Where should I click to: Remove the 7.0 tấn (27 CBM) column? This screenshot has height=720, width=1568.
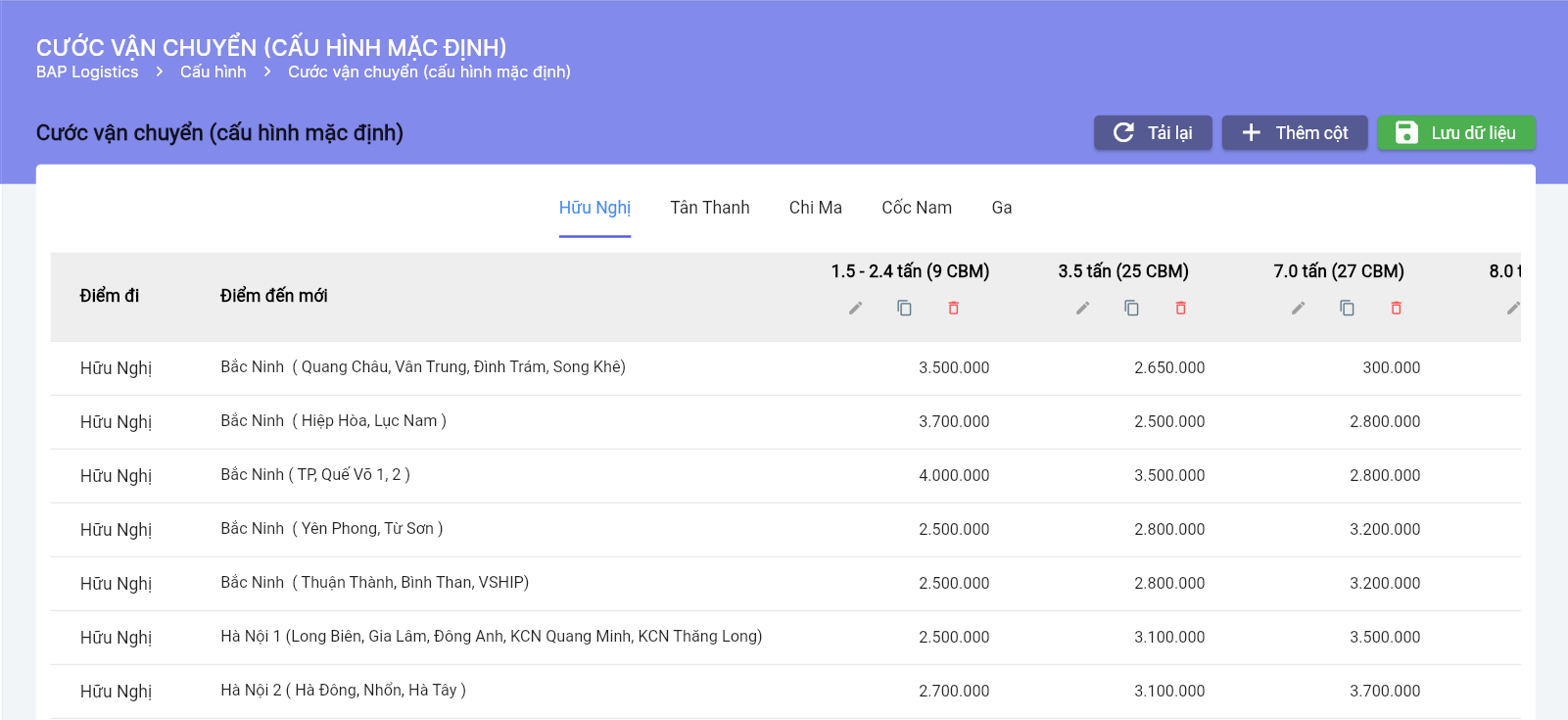(x=1396, y=309)
